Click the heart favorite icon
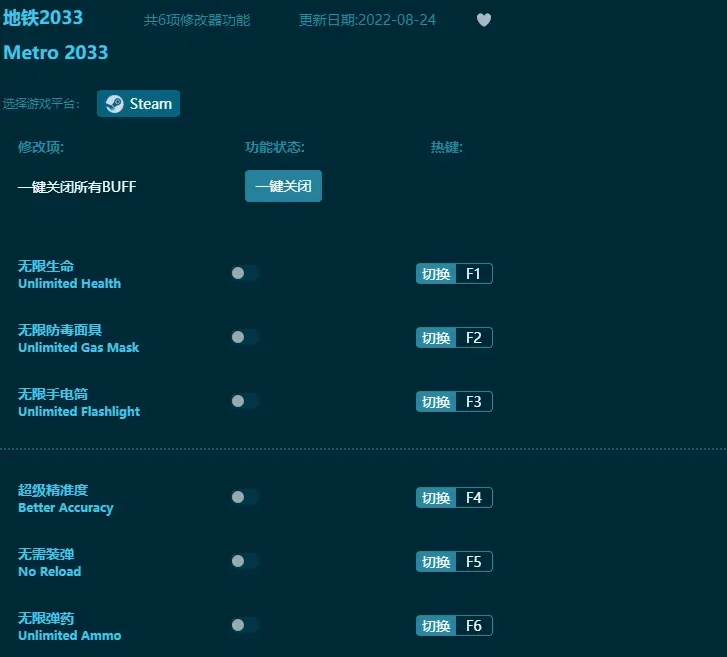Screen dimensions: 727x657 pyautogui.click(x=484, y=20)
